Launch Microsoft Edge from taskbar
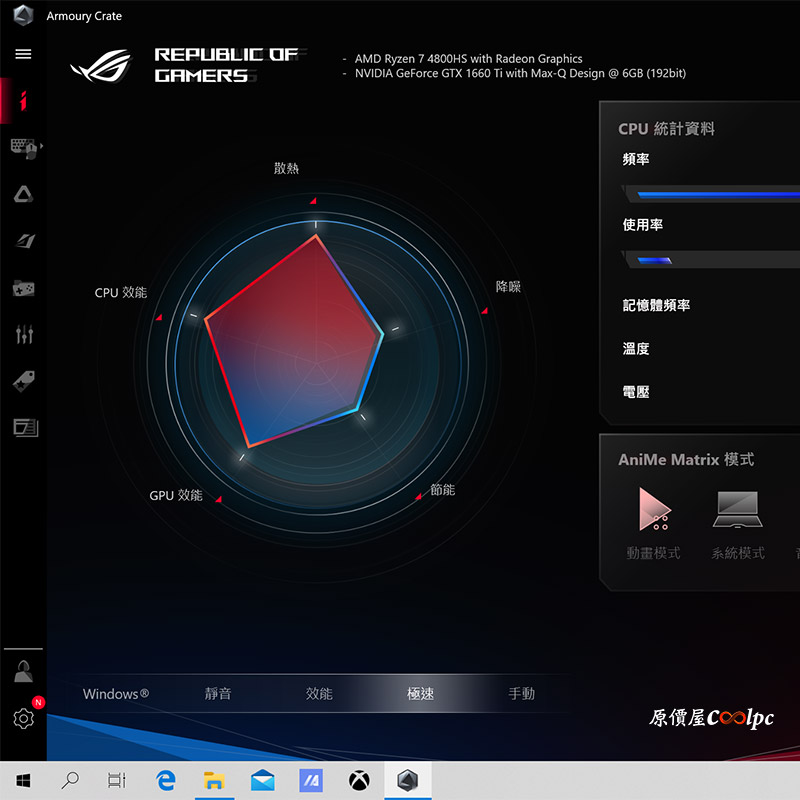 (x=166, y=780)
